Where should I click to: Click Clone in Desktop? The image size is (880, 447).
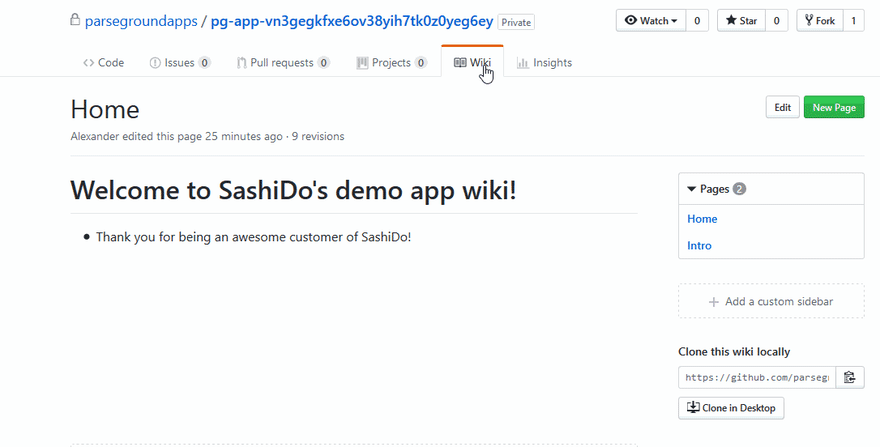[731, 408]
